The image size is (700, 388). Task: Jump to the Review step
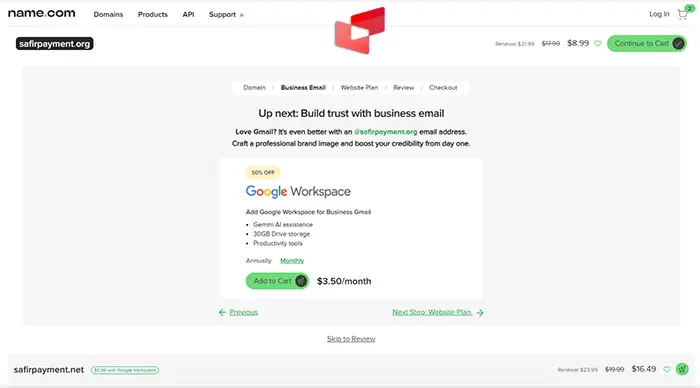(404, 88)
